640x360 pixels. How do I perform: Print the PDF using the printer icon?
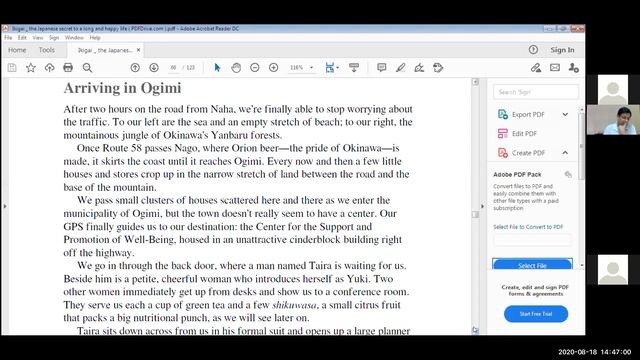pyautogui.click(x=68, y=68)
